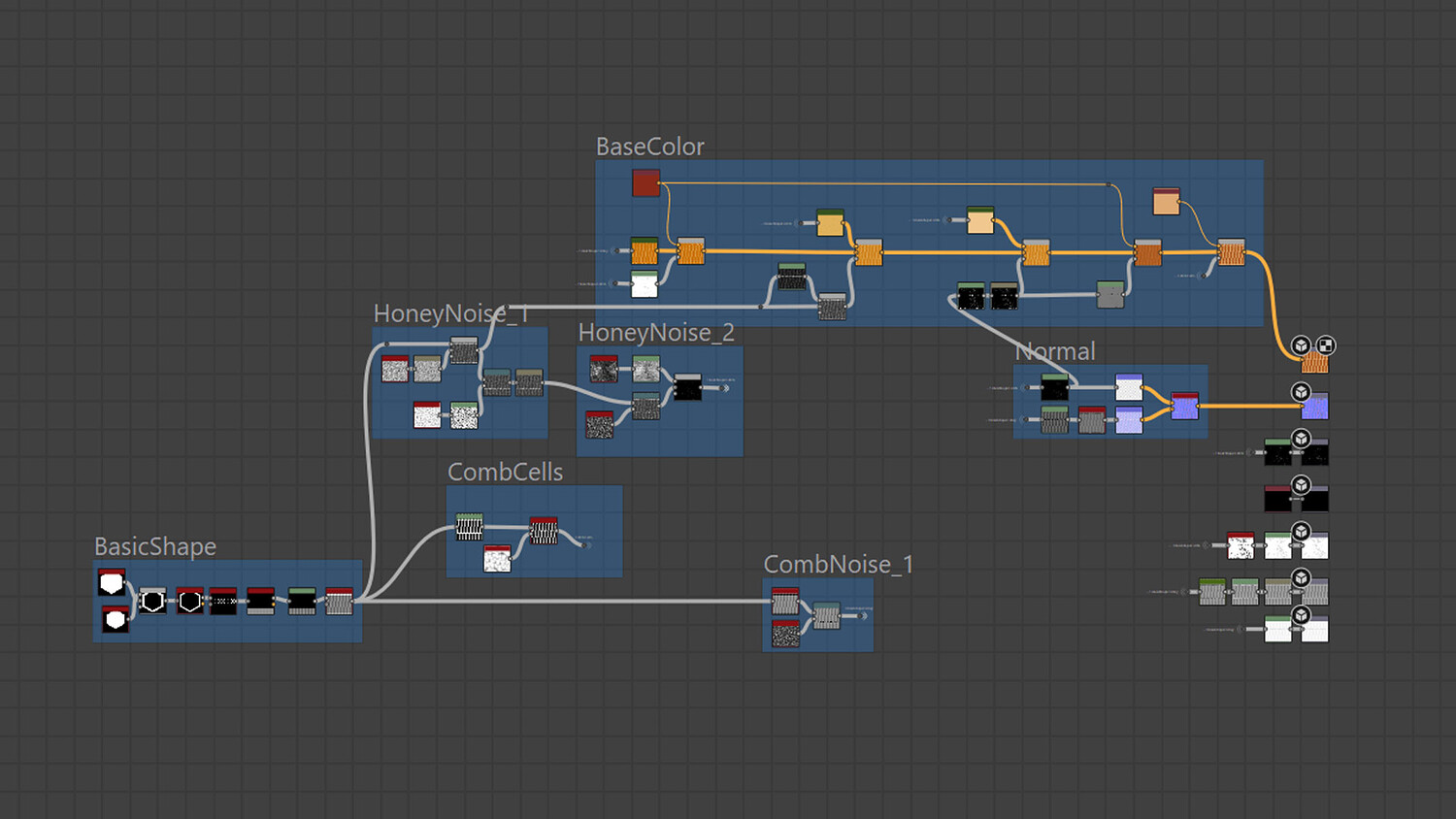Select the green-header dark striped node in BaseColor

pyautogui.click(x=792, y=277)
